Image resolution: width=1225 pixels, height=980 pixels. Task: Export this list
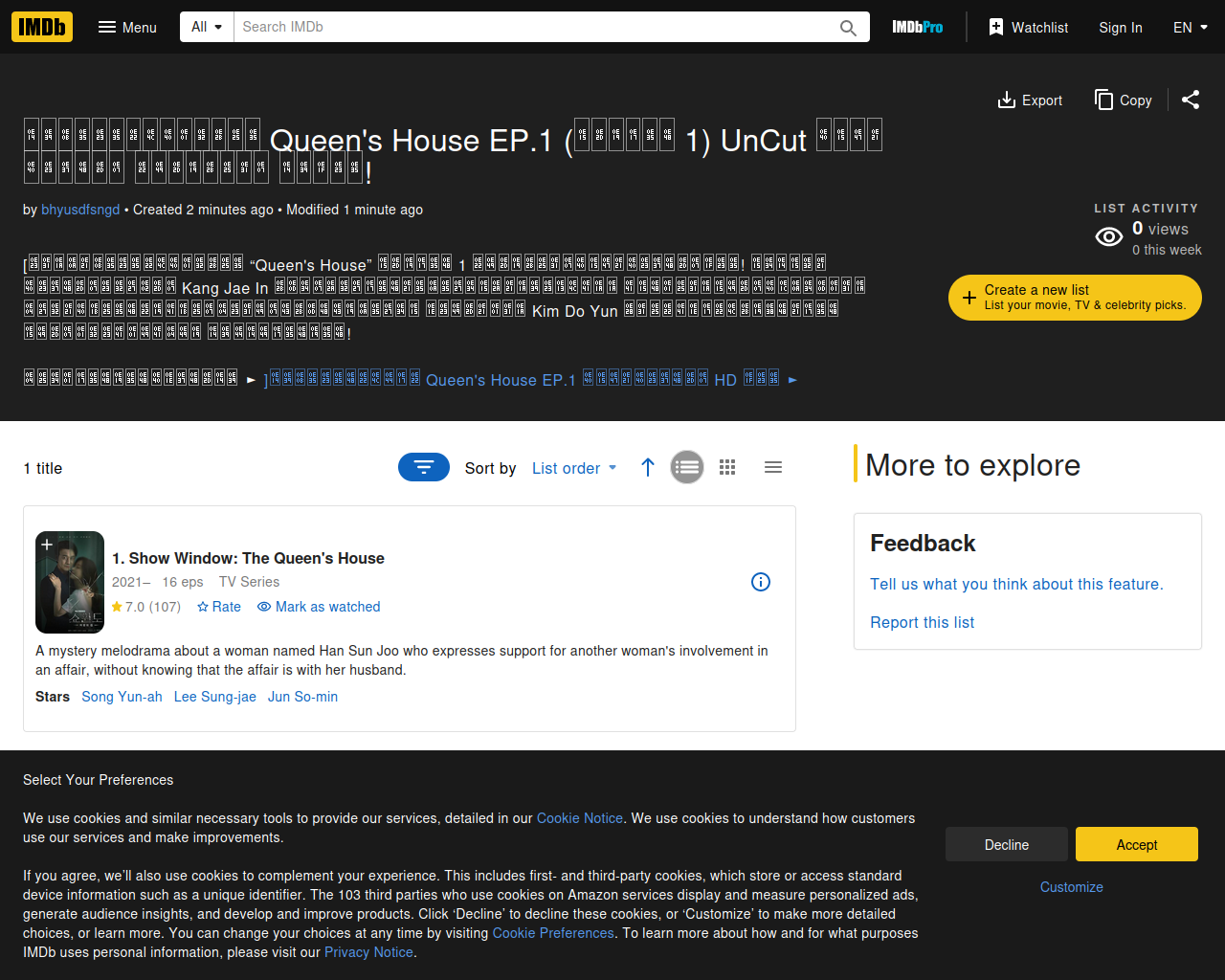(x=1030, y=100)
